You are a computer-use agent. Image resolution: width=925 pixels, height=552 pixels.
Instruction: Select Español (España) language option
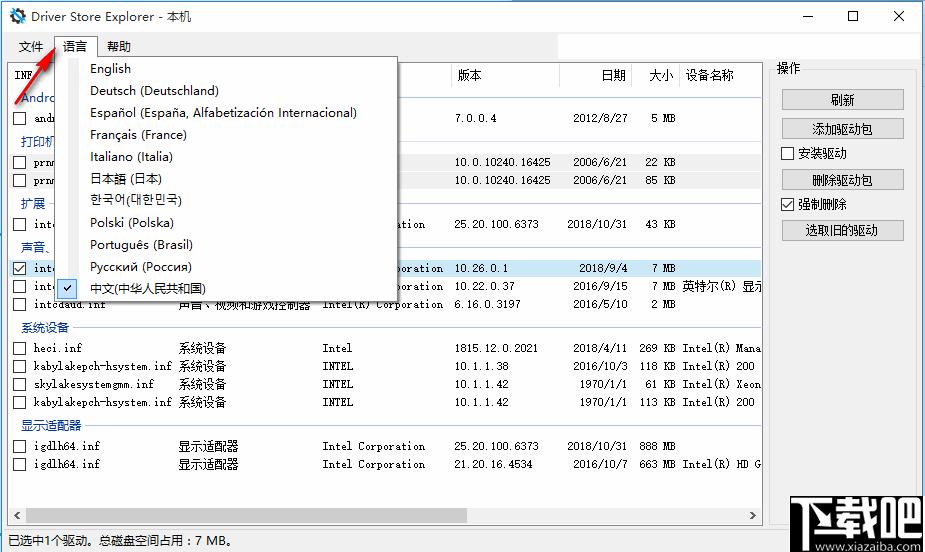tap(223, 113)
